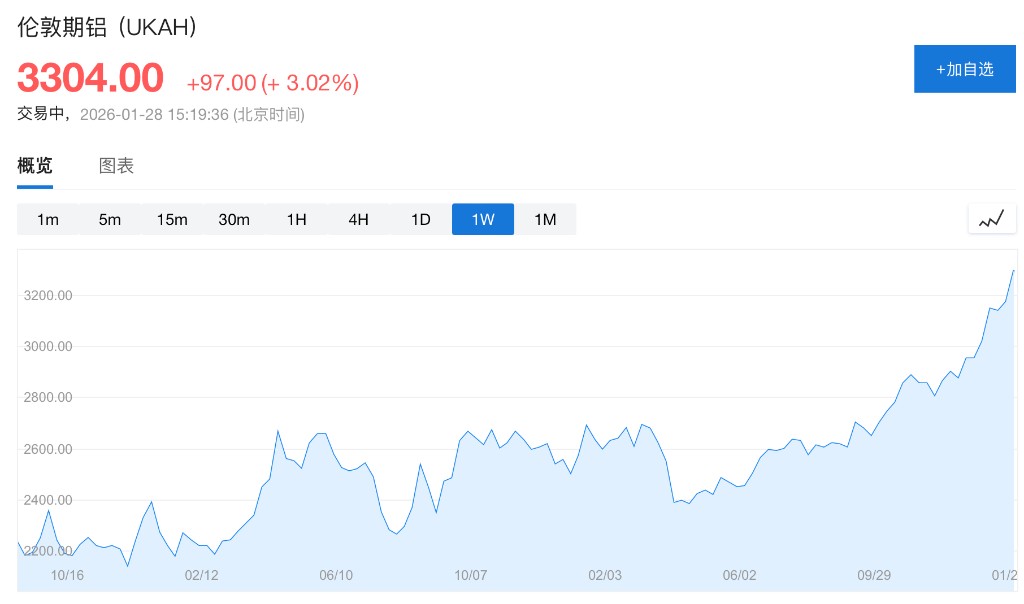Click the 10/16 date axis marker

coord(68,575)
